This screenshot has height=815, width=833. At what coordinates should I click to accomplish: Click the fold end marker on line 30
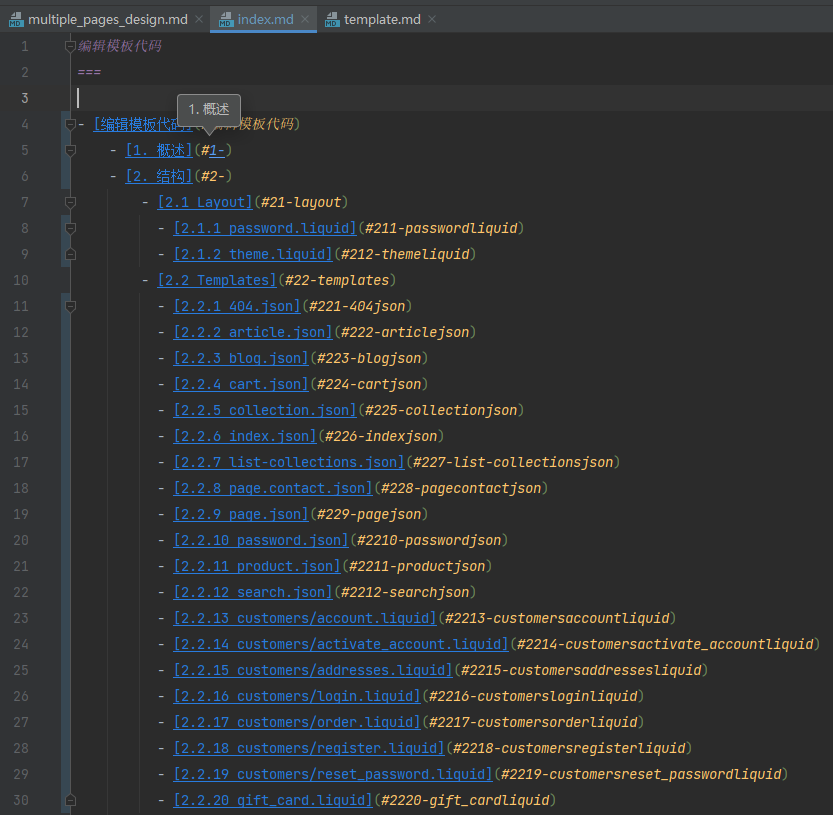point(70,800)
